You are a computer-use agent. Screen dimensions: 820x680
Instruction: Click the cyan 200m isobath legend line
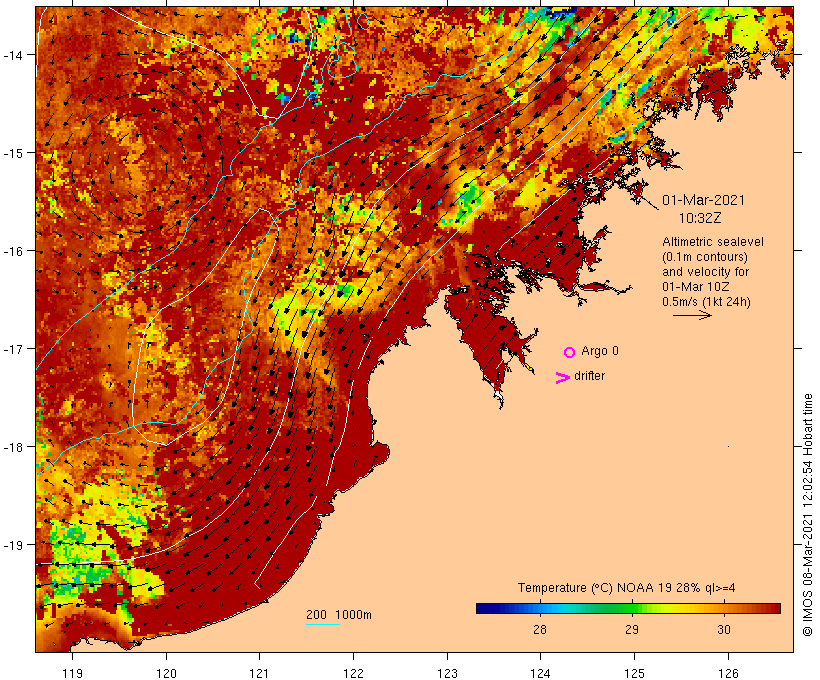(323, 624)
